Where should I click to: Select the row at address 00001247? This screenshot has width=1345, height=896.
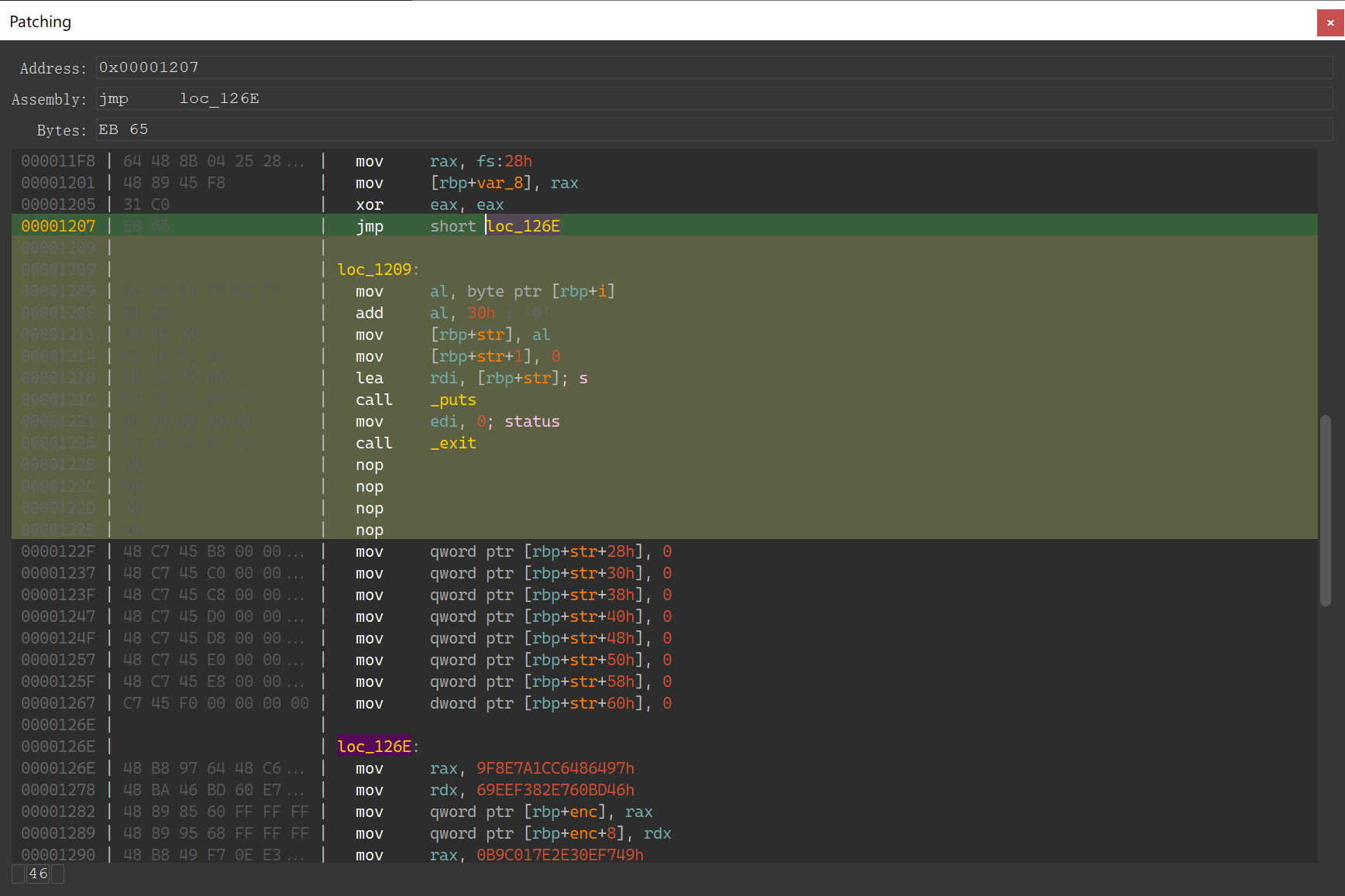coord(664,616)
